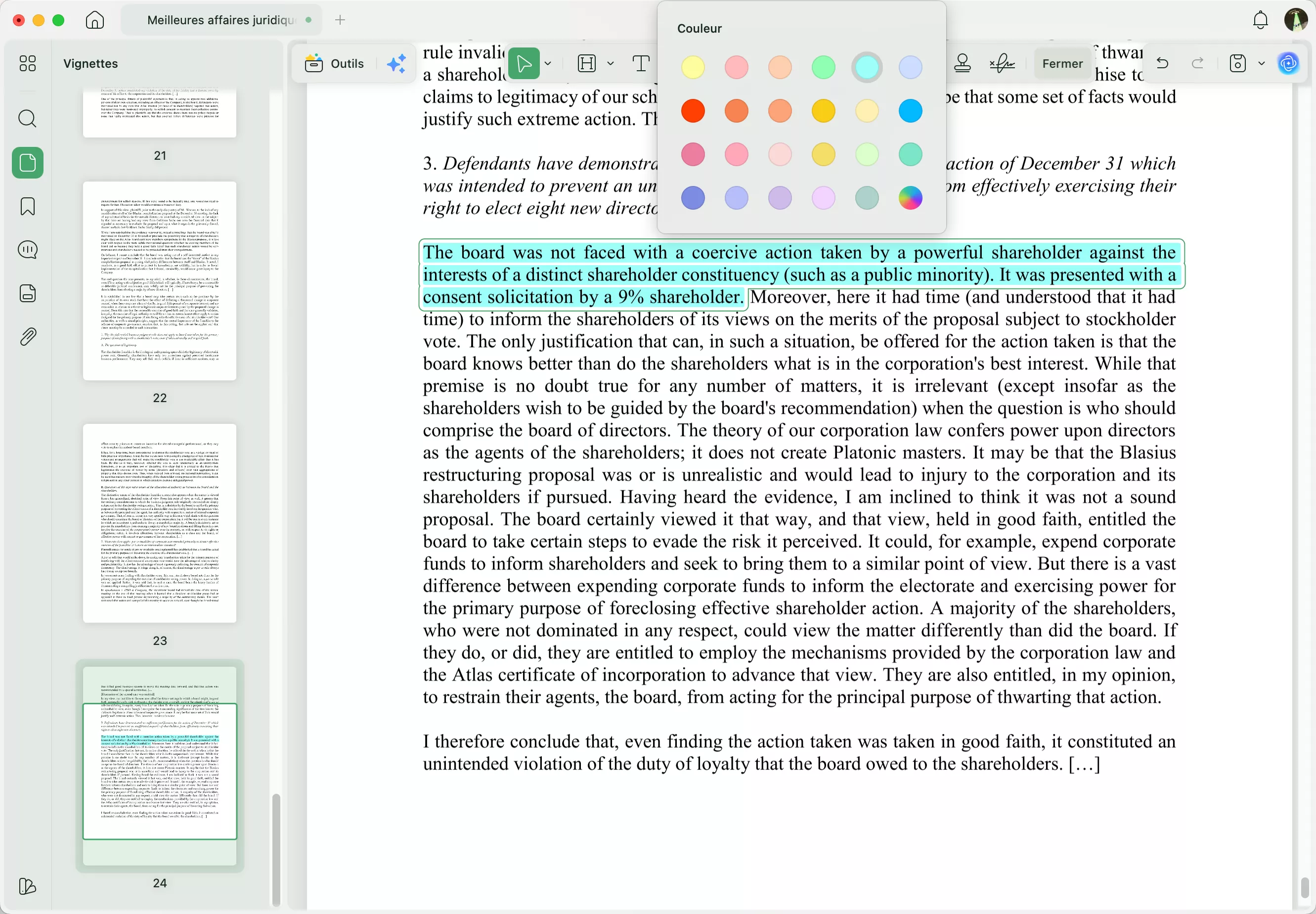Click the AI assistant sparkle icon

tap(396, 63)
